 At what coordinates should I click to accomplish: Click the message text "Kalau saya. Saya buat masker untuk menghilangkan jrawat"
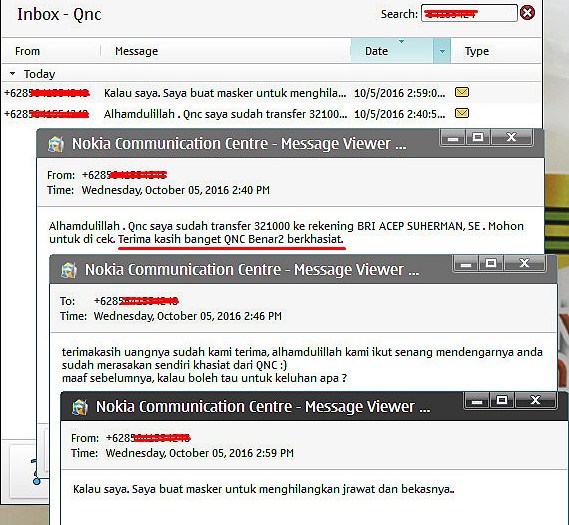224,489
